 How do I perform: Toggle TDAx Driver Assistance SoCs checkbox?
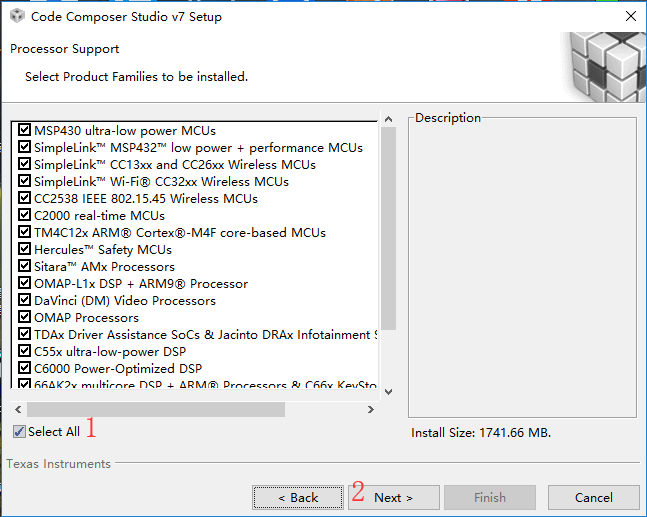(24, 333)
